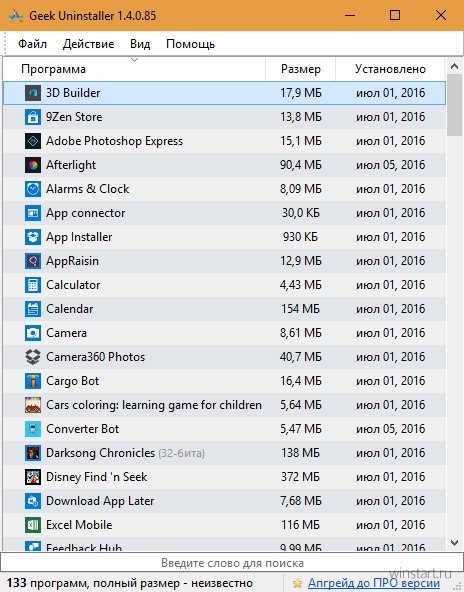Sort list by Установлено column

pyautogui.click(x=390, y=69)
